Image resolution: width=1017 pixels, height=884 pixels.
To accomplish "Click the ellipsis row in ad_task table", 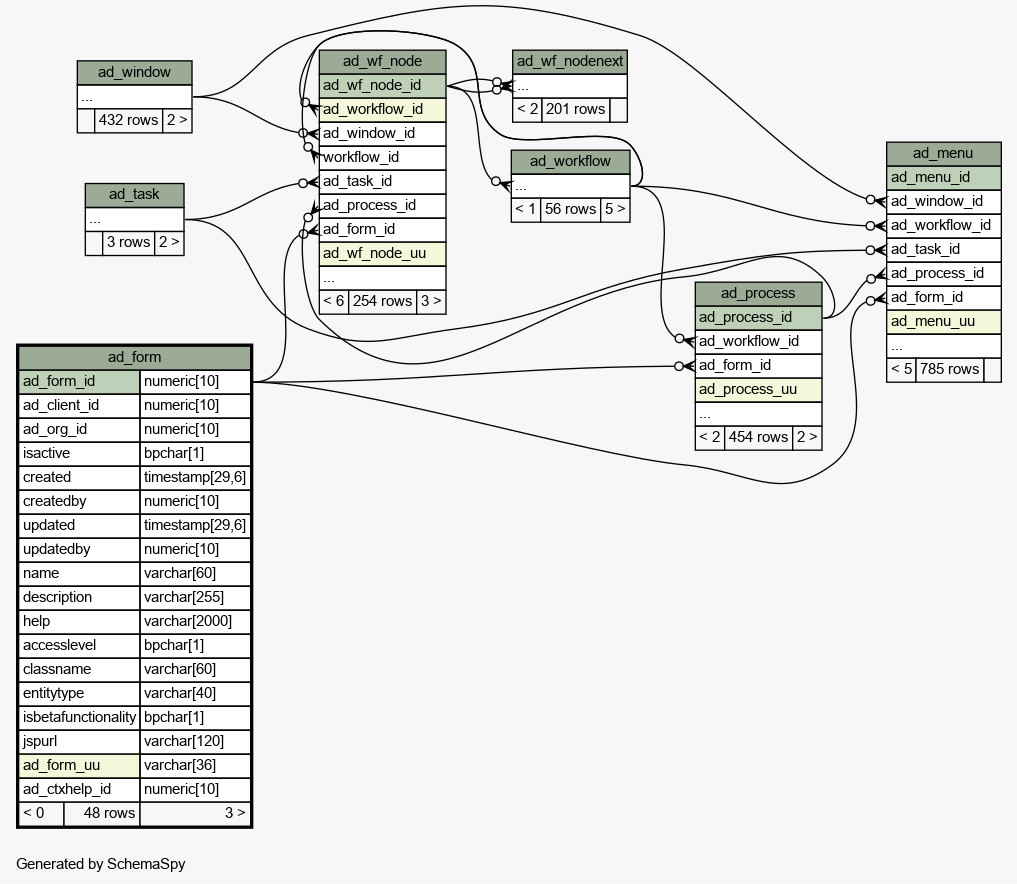I will click(134, 219).
